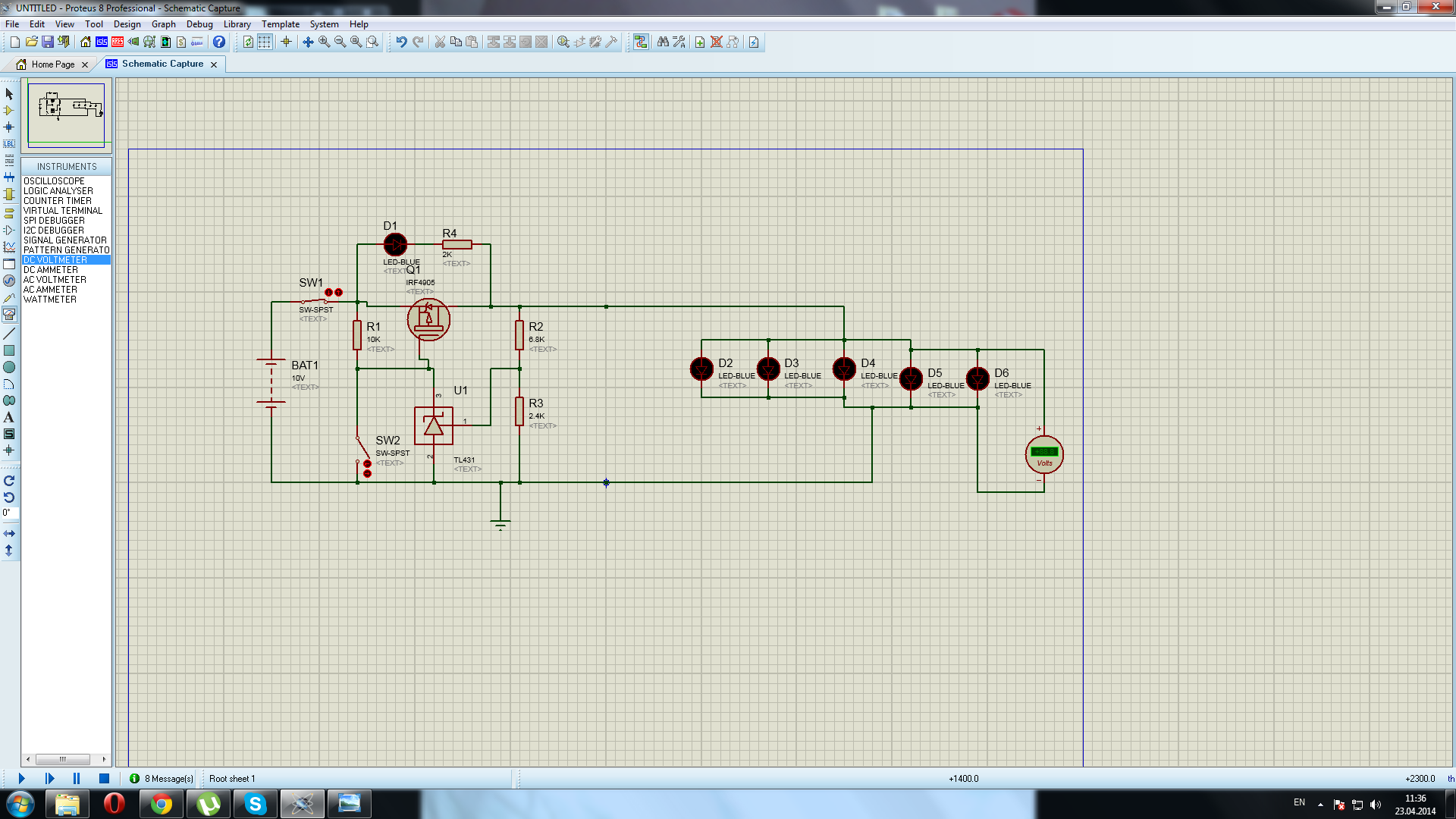Click the Undo toolbar icon
The image size is (1456, 819).
(x=401, y=42)
